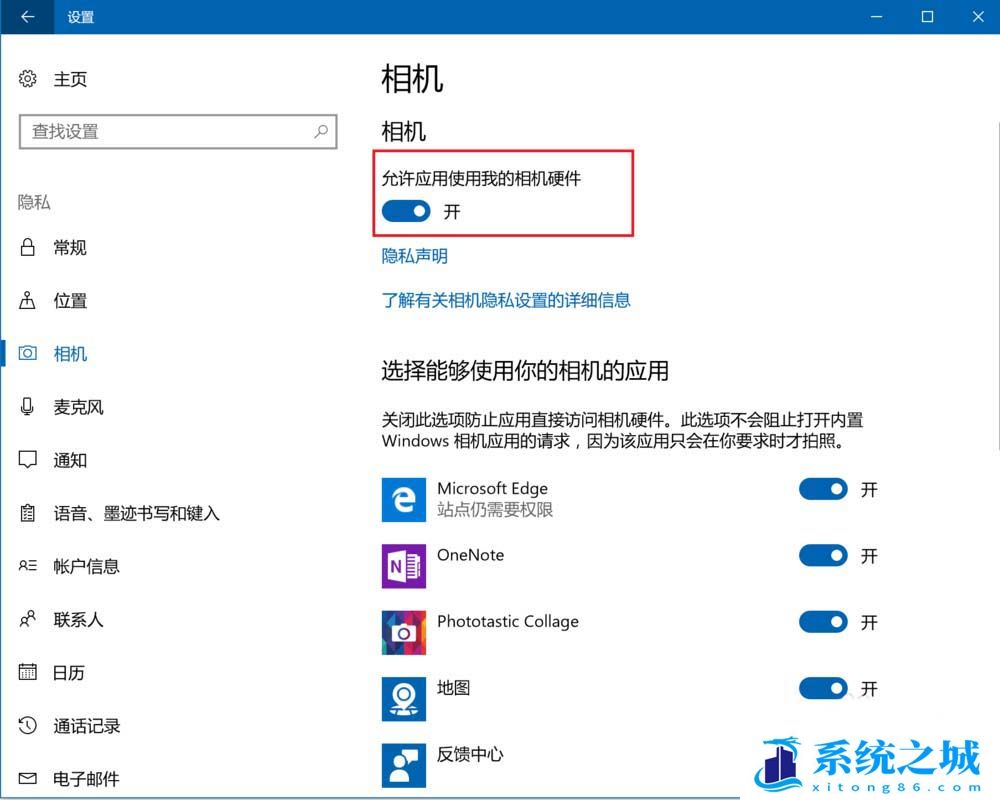Click the microphone icon in sidebar

click(27, 406)
